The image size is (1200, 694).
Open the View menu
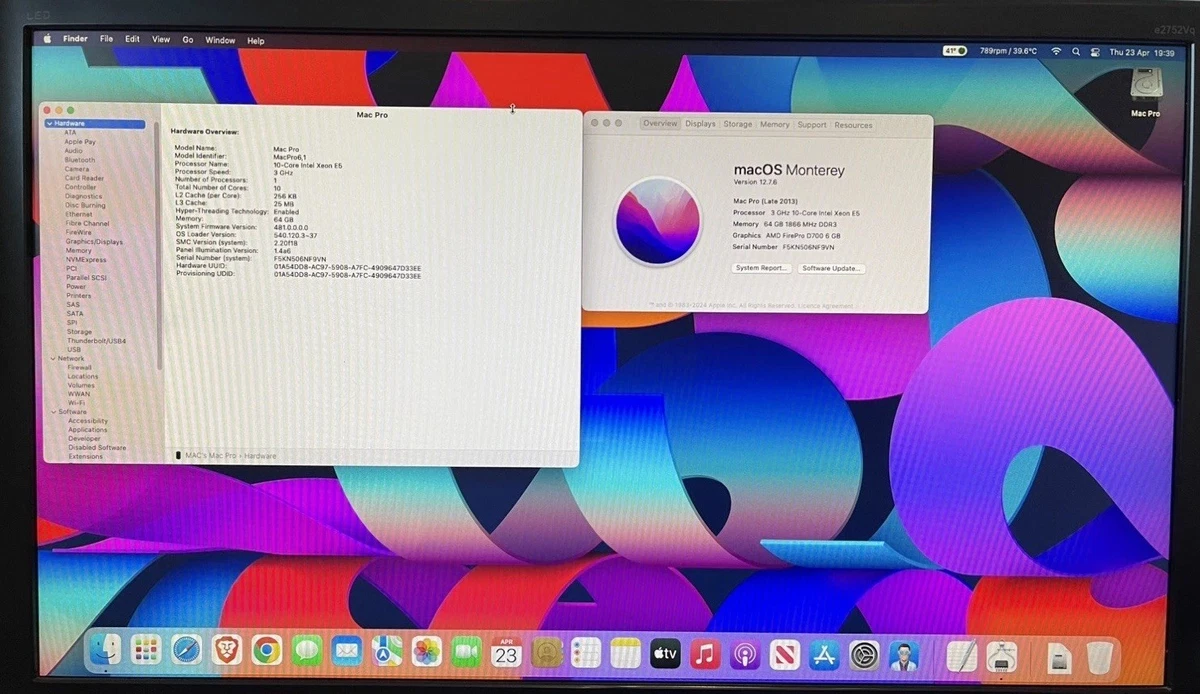(161, 39)
